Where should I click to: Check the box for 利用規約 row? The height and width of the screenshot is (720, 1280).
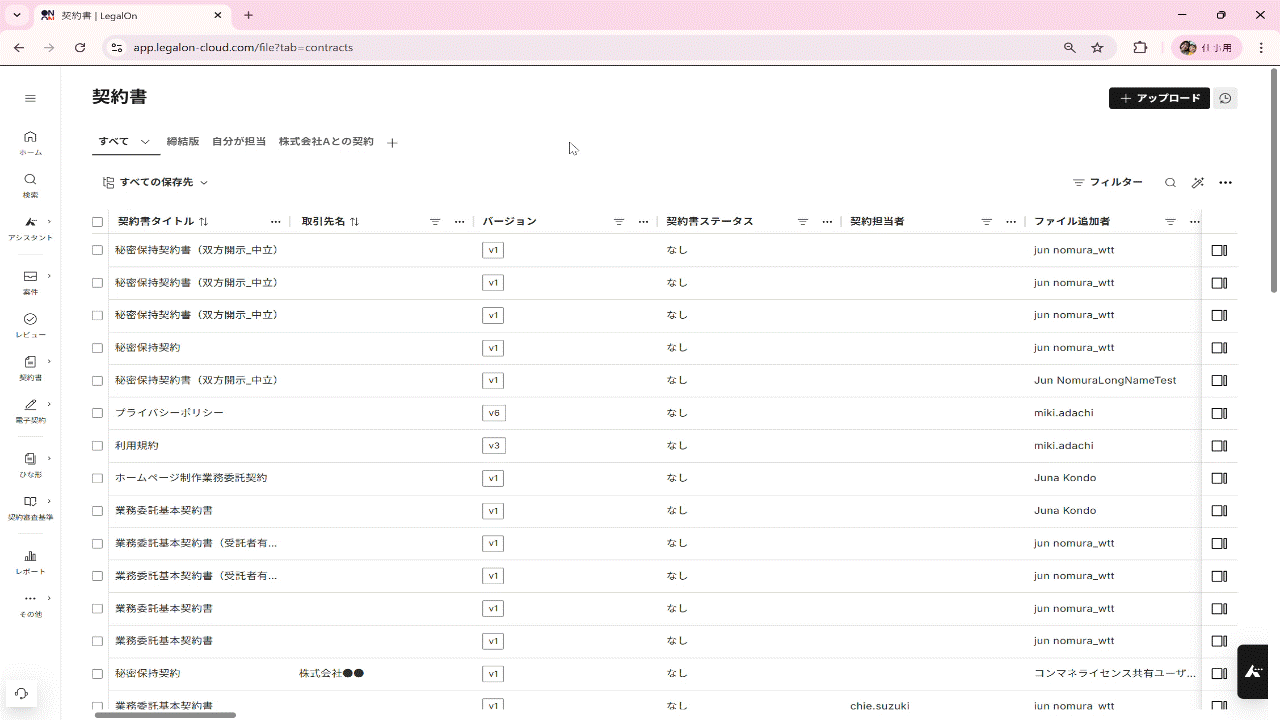tap(97, 446)
